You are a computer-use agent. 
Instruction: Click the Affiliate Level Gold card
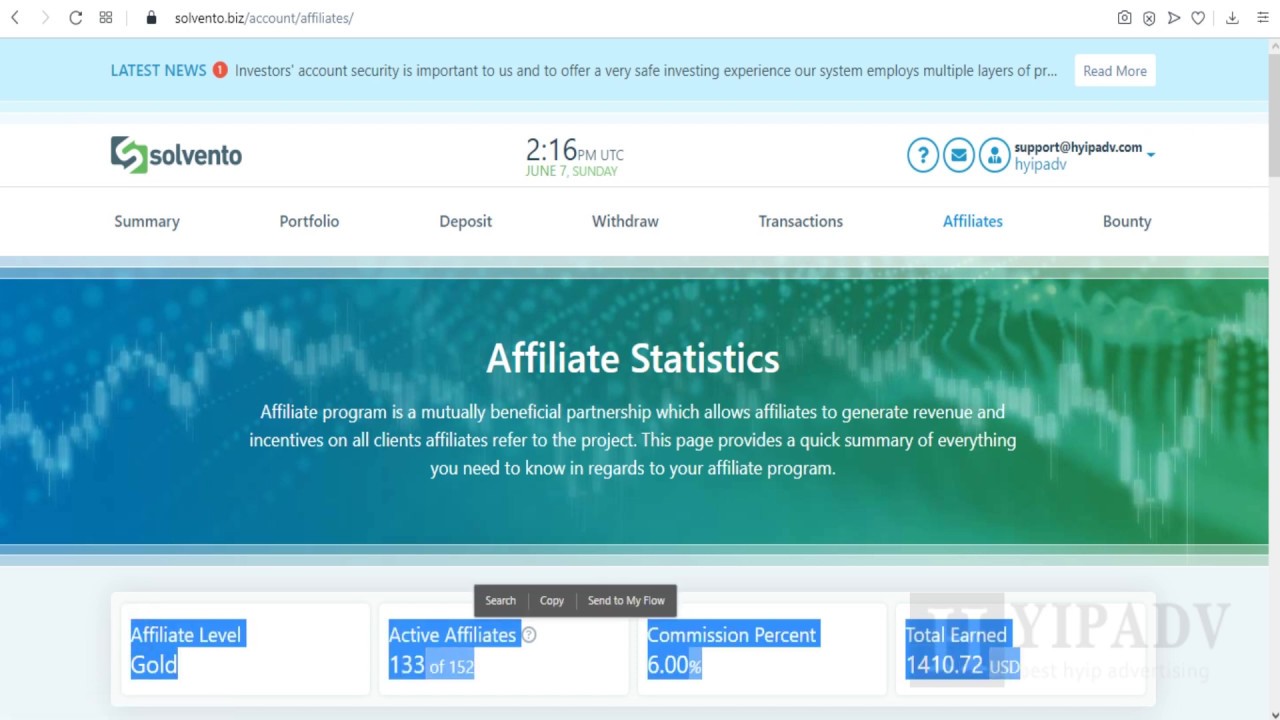(245, 649)
